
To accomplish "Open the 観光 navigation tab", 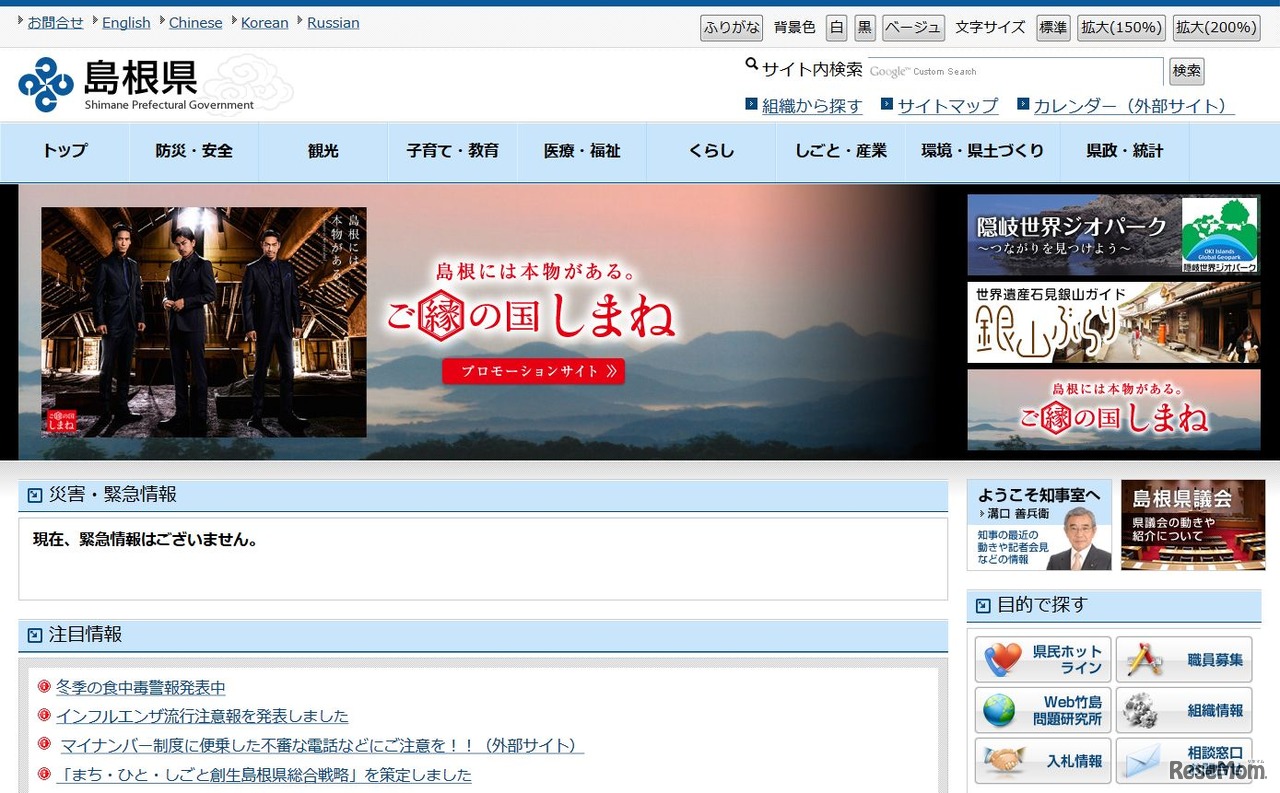I will click(x=323, y=151).
